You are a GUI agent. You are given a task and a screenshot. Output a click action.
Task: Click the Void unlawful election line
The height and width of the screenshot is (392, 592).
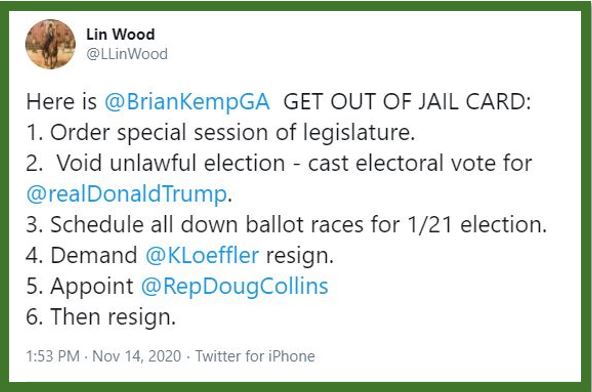click(x=279, y=164)
